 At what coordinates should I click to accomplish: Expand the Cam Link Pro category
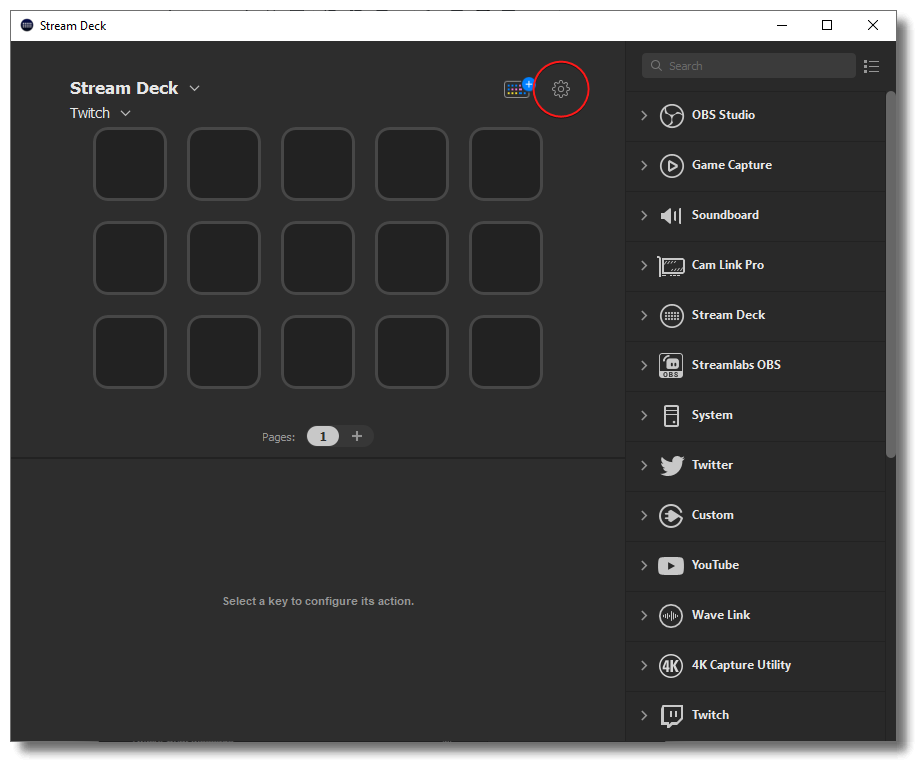point(644,266)
